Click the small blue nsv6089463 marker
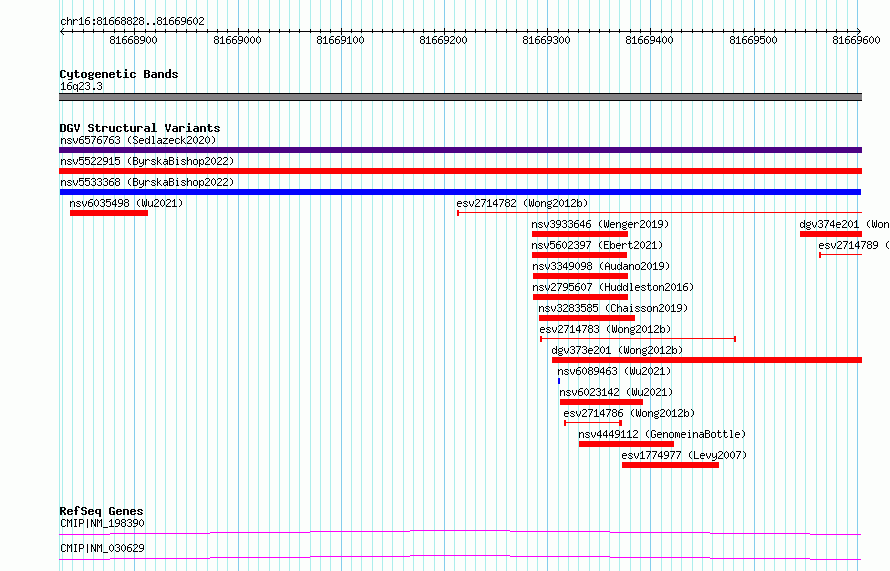The height and width of the screenshot is (571, 890). [x=559, y=381]
